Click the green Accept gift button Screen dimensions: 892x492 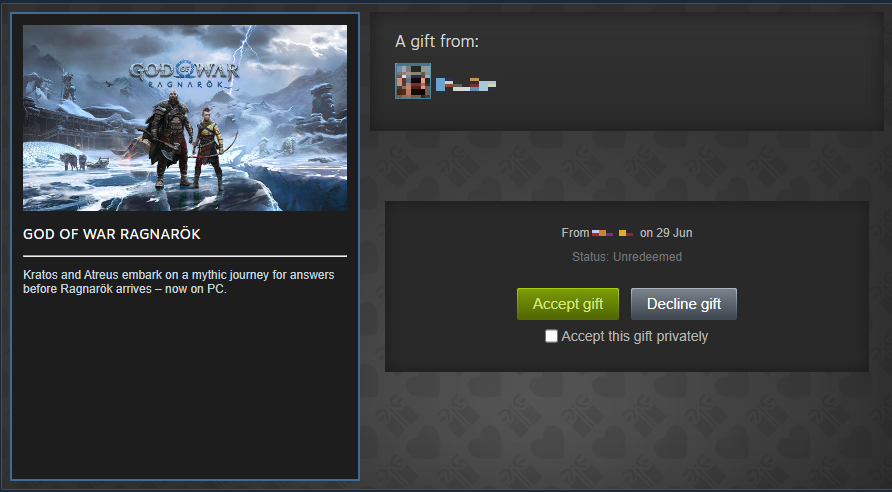[x=568, y=304]
